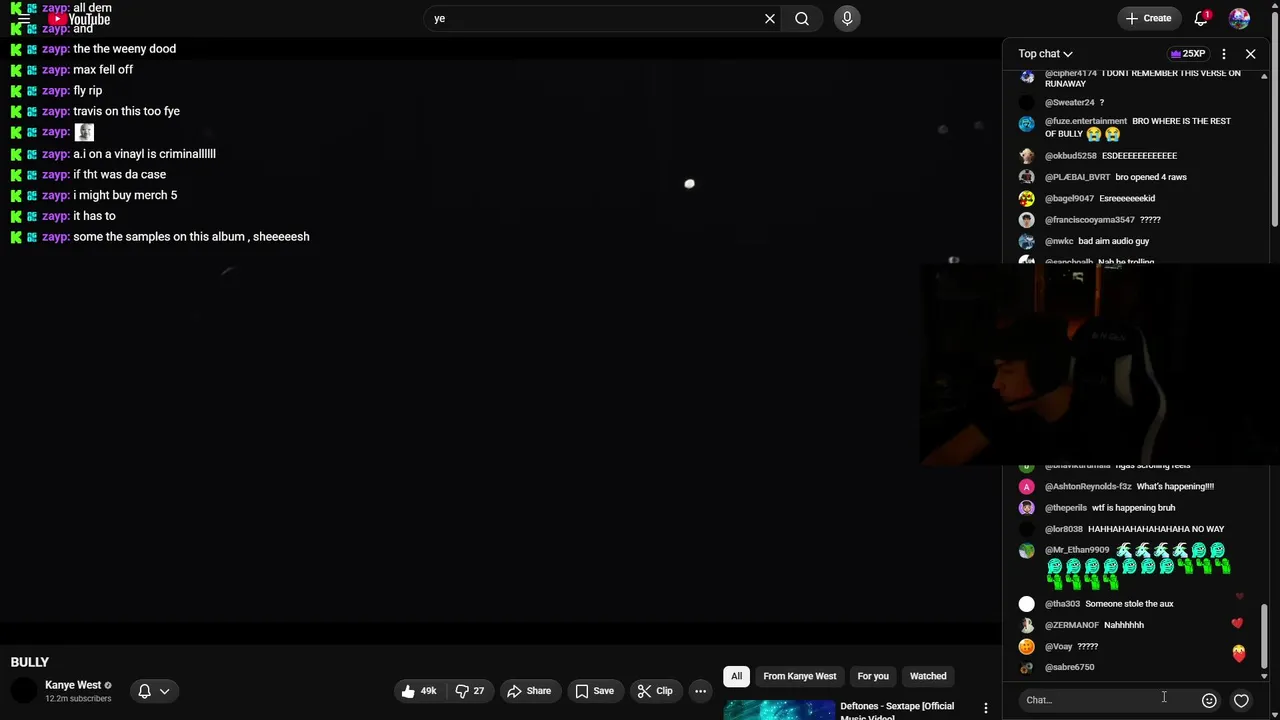
Task: Select the For you chip
Action: click(873, 676)
